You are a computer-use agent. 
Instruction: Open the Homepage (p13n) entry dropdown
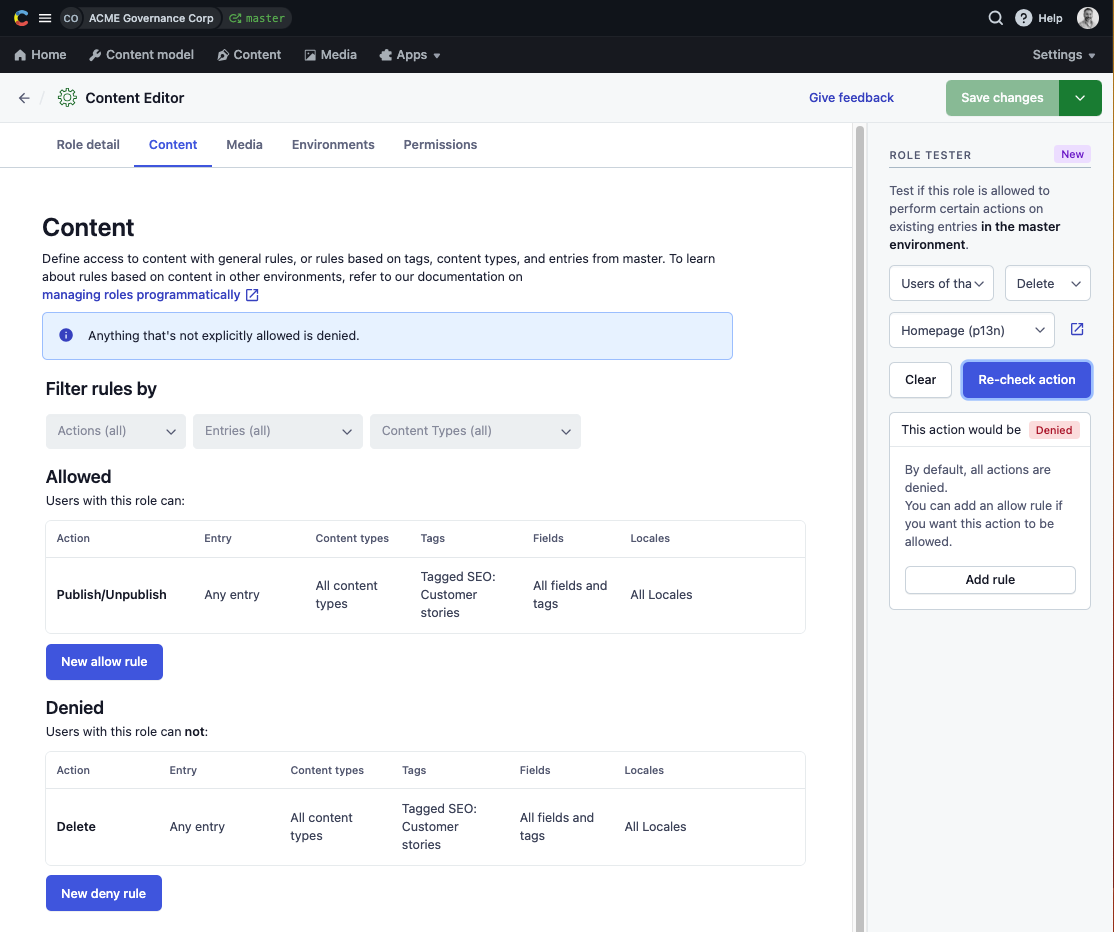pyautogui.click(x=972, y=330)
